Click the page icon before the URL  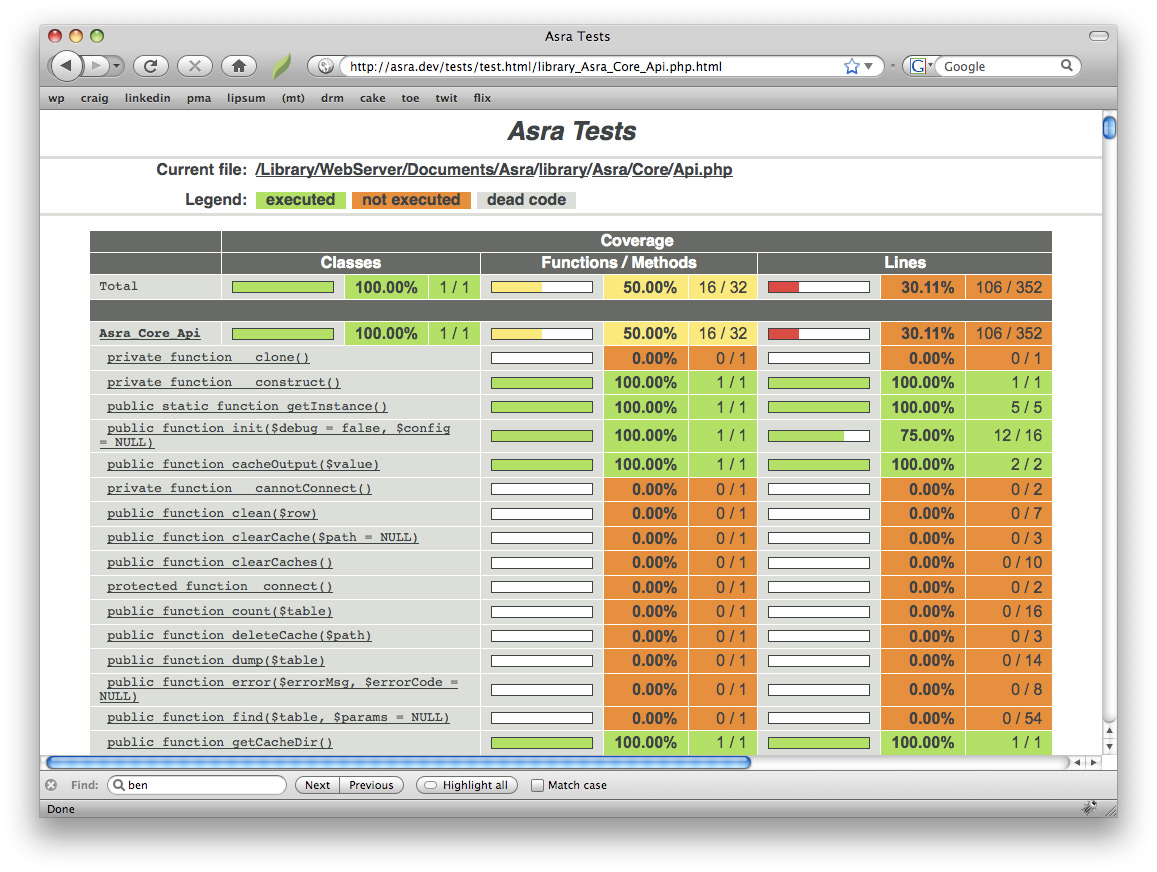tap(324, 66)
